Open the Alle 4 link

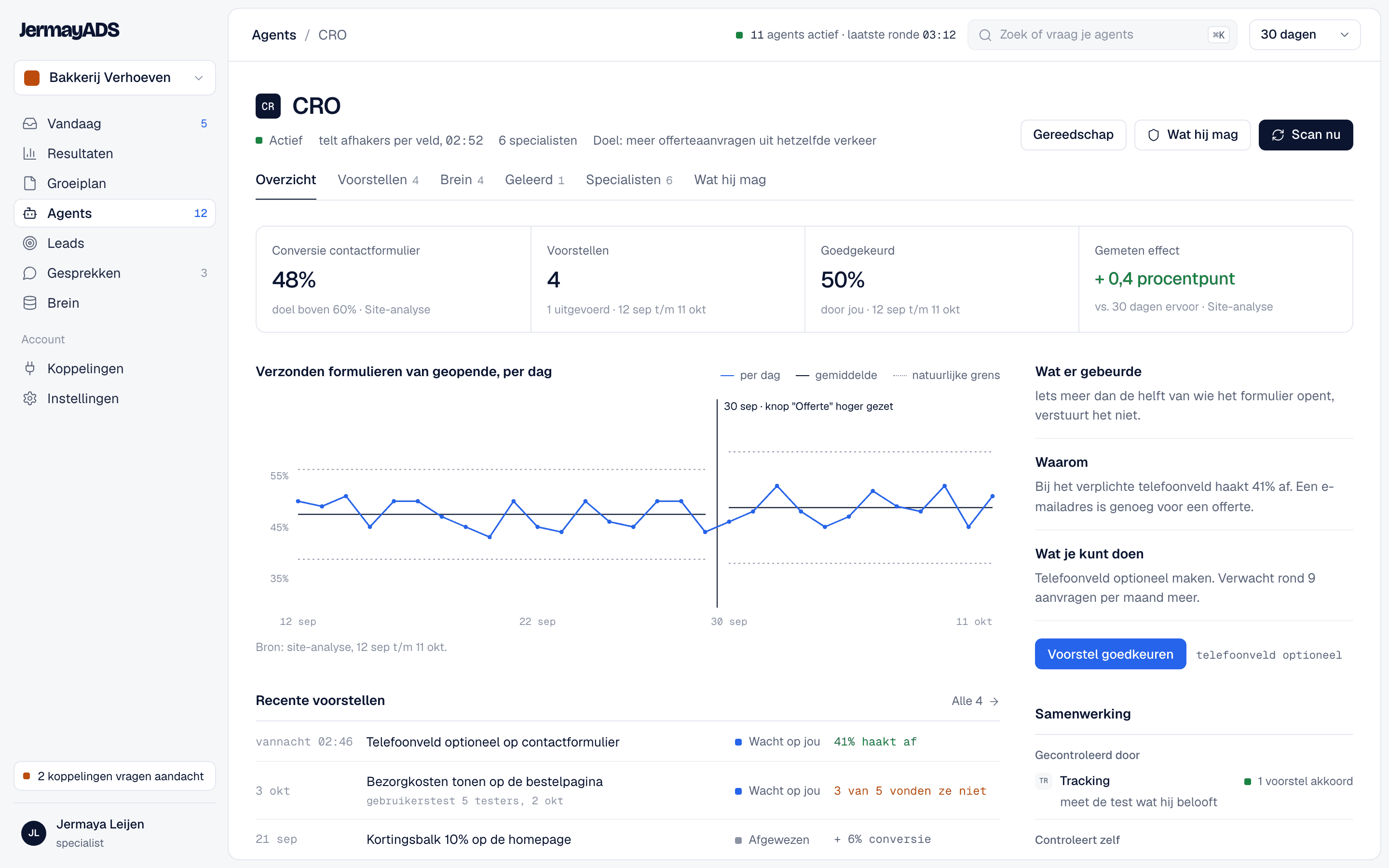(x=975, y=701)
